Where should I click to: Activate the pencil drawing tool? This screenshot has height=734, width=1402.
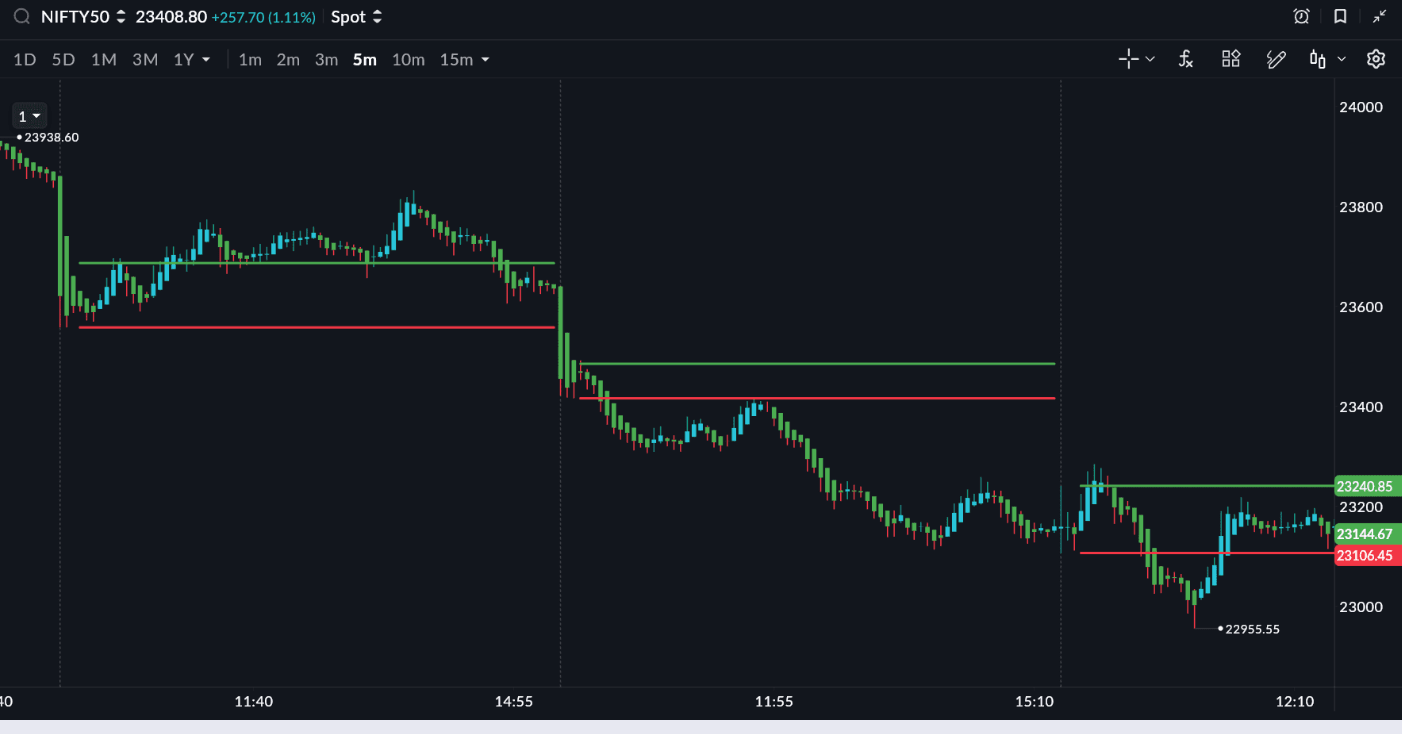click(1276, 59)
